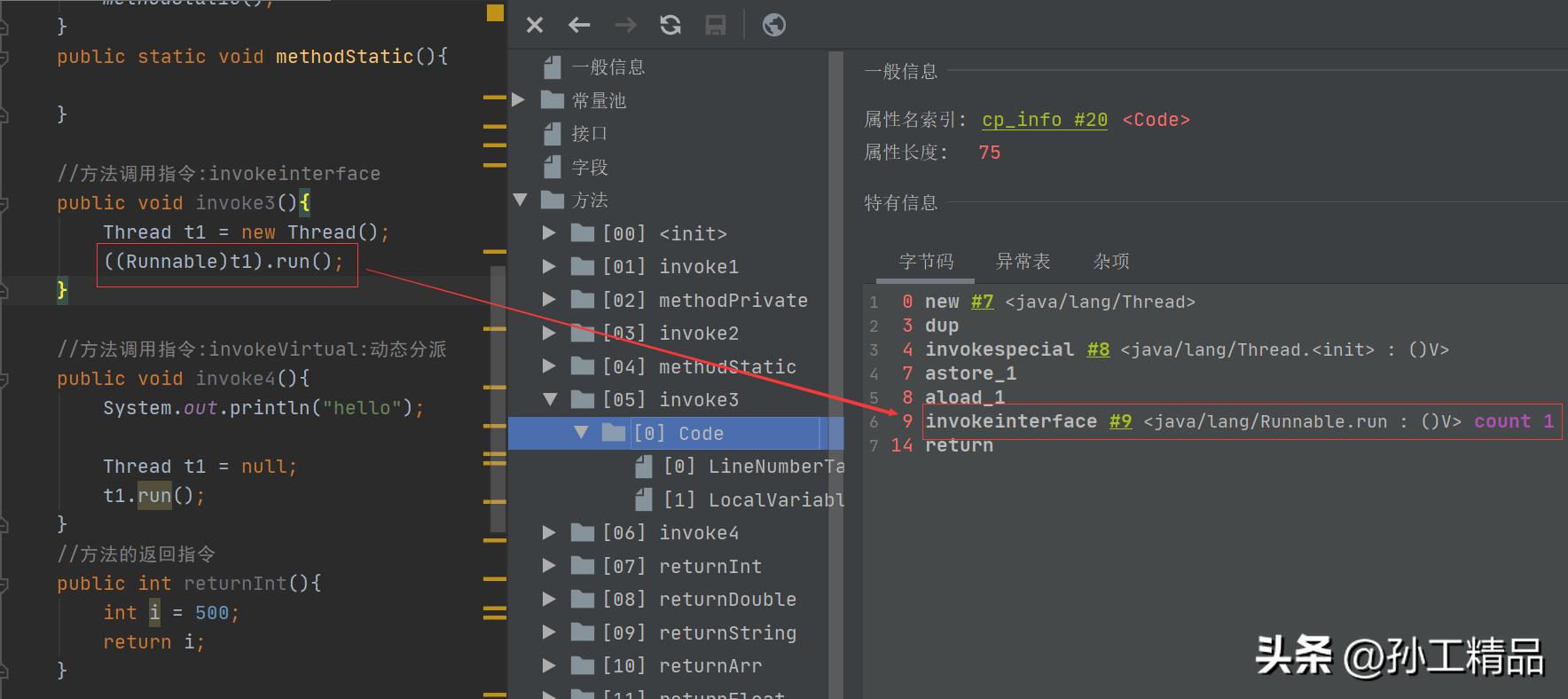Click the invoke4 method name in editor
This screenshot has height=699, width=1568.
235,379
